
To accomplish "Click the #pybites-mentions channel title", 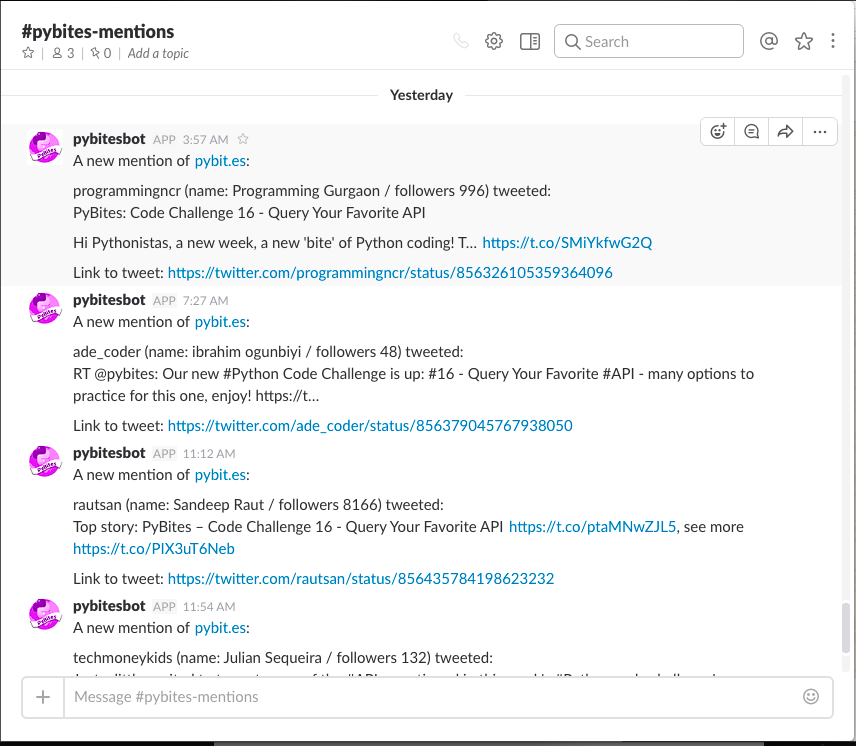I will click(98, 32).
